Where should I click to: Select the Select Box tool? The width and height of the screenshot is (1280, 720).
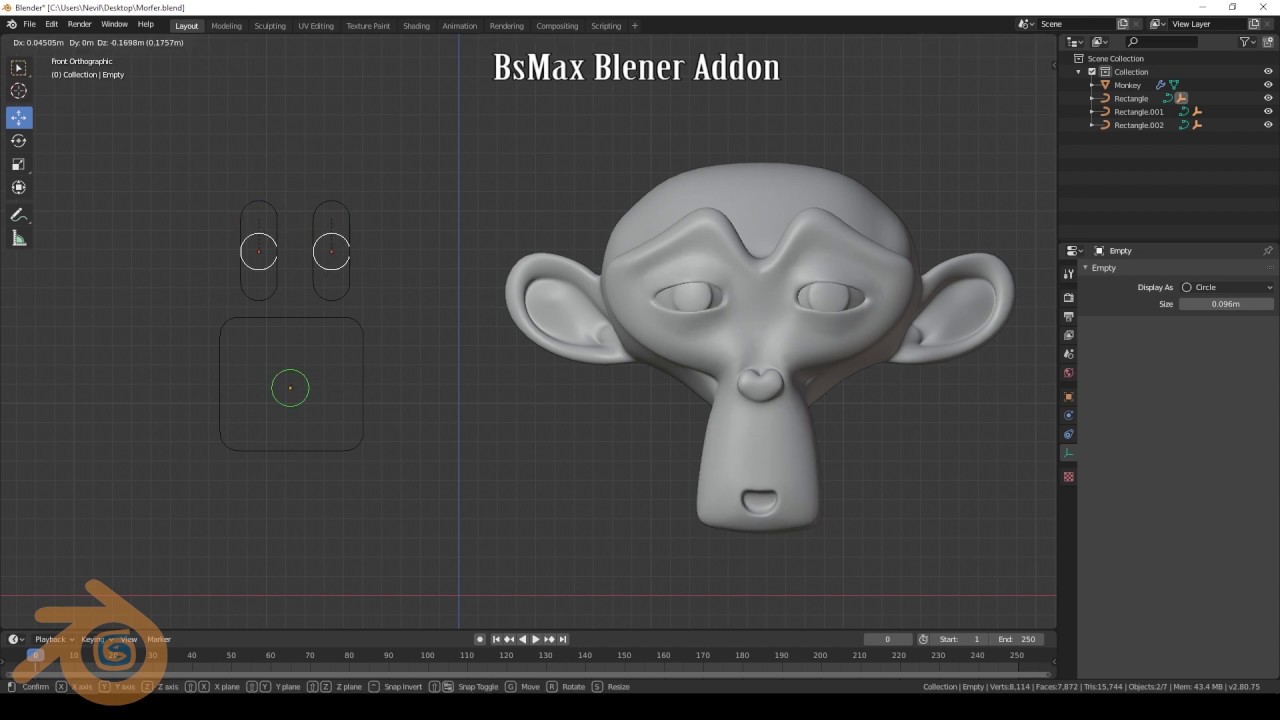19,68
